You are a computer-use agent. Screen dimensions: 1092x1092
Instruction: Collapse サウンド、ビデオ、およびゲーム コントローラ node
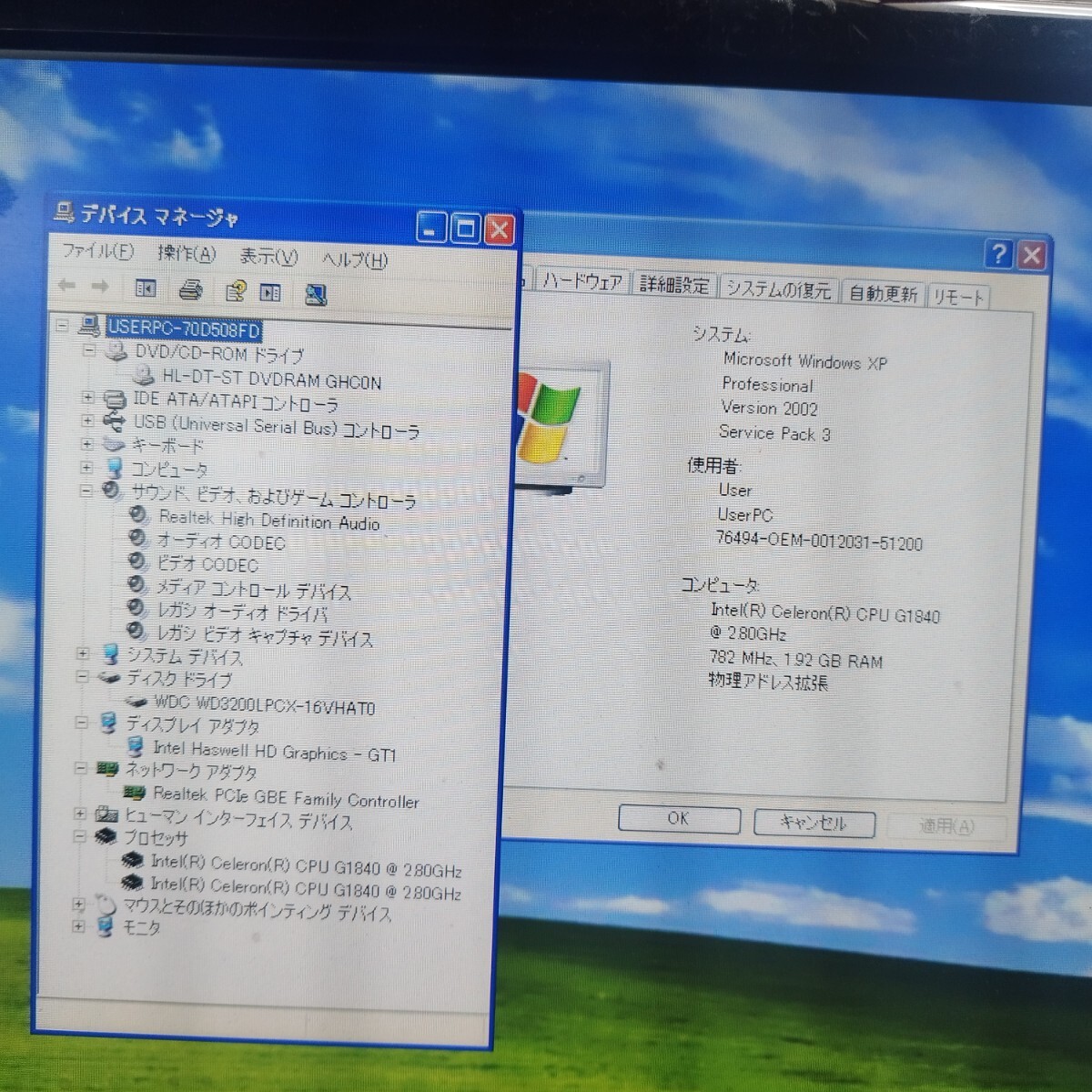(x=86, y=490)
